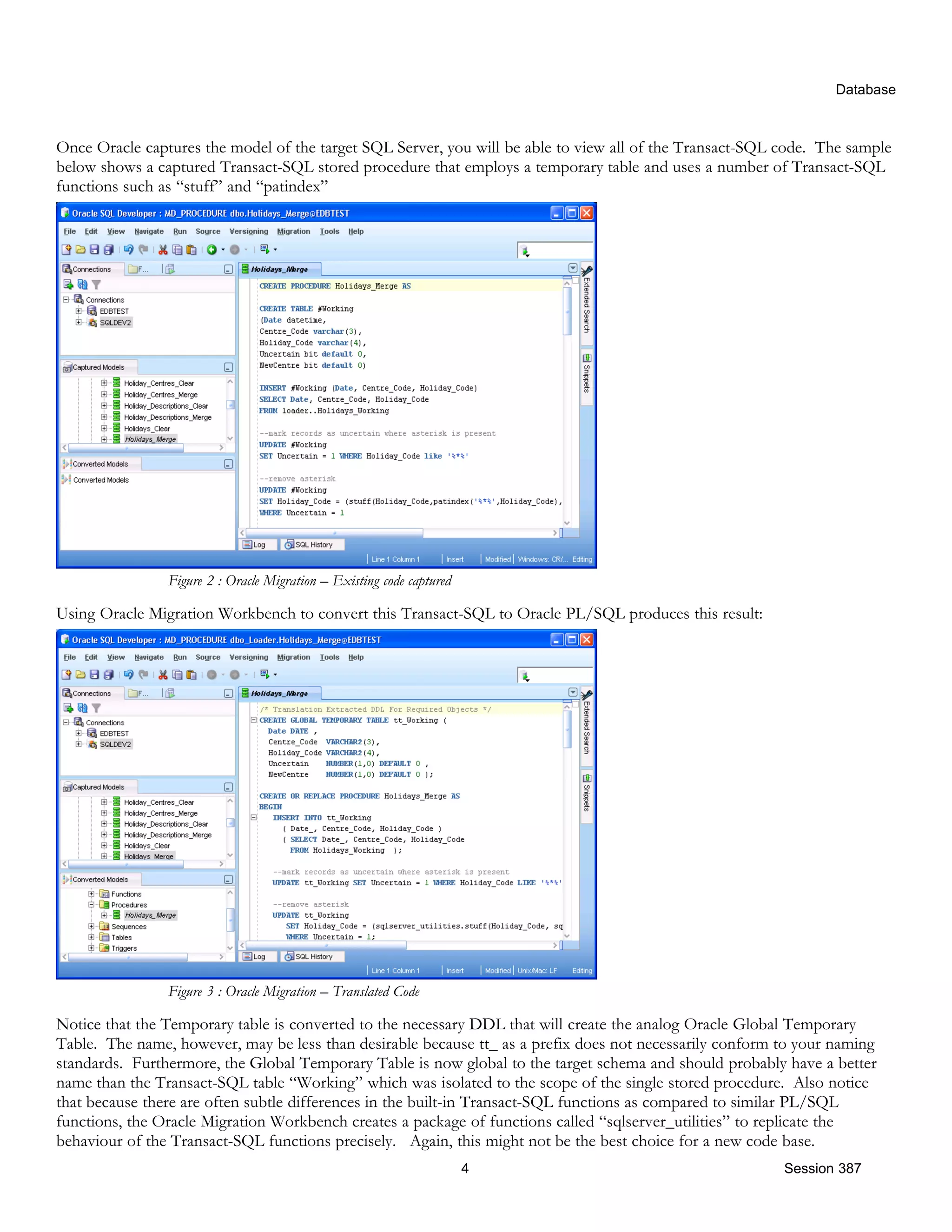The width and height of the screenshot is (952, 1232).
Task: Click the New file icon in Figure 2 window
Action: pyautogui.click(x=66, y=249)
